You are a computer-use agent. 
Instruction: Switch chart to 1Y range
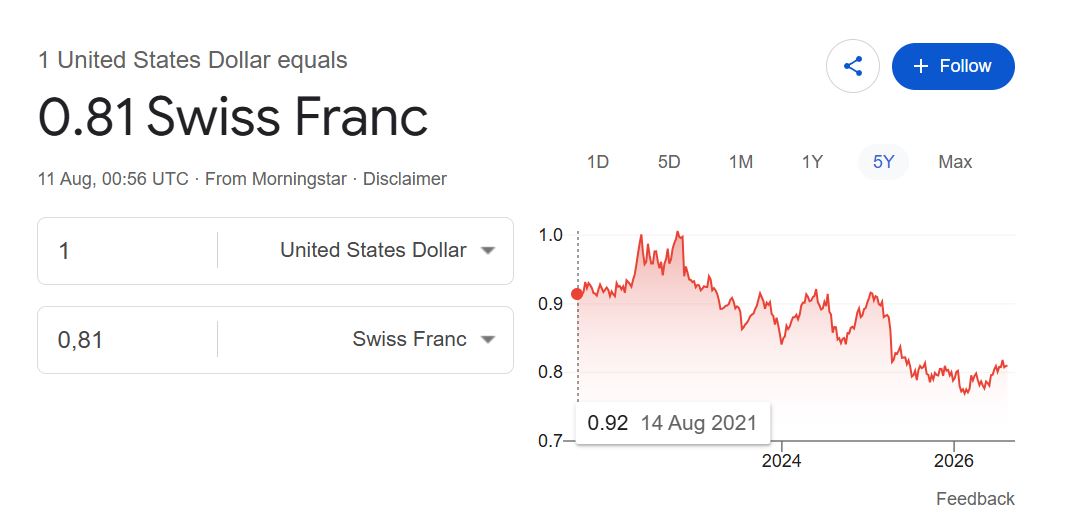pos(812,162)
